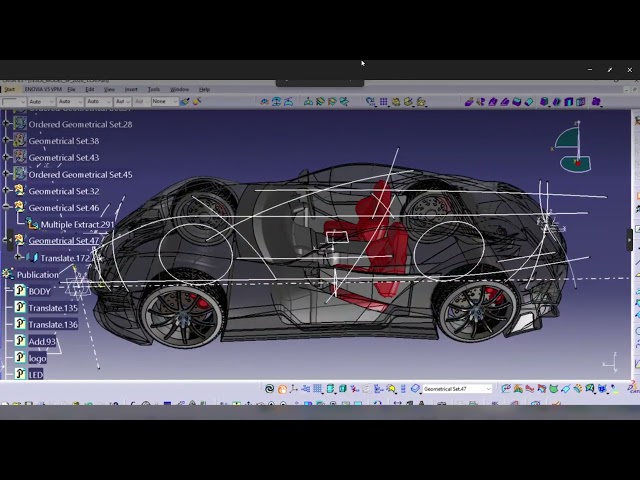
Task: Select Translate.135 publication item
Action: click(53, 308)
